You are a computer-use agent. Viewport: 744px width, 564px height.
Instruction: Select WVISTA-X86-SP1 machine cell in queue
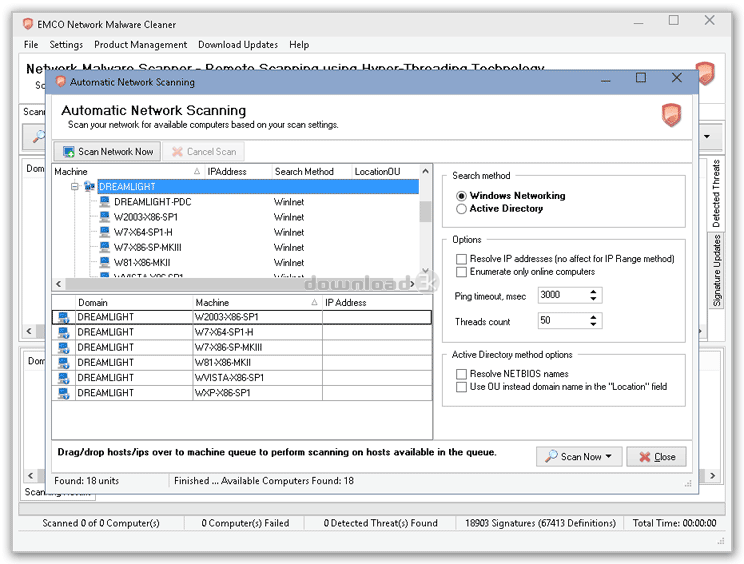click(258, 378)
